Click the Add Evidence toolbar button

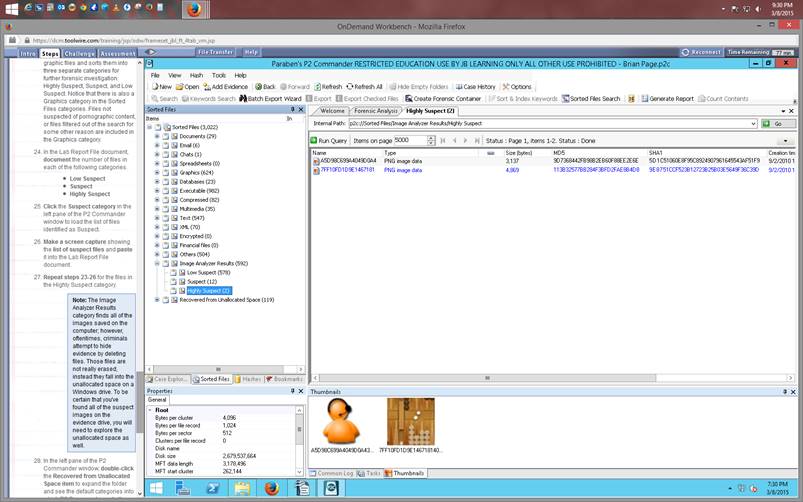[226, 87]
